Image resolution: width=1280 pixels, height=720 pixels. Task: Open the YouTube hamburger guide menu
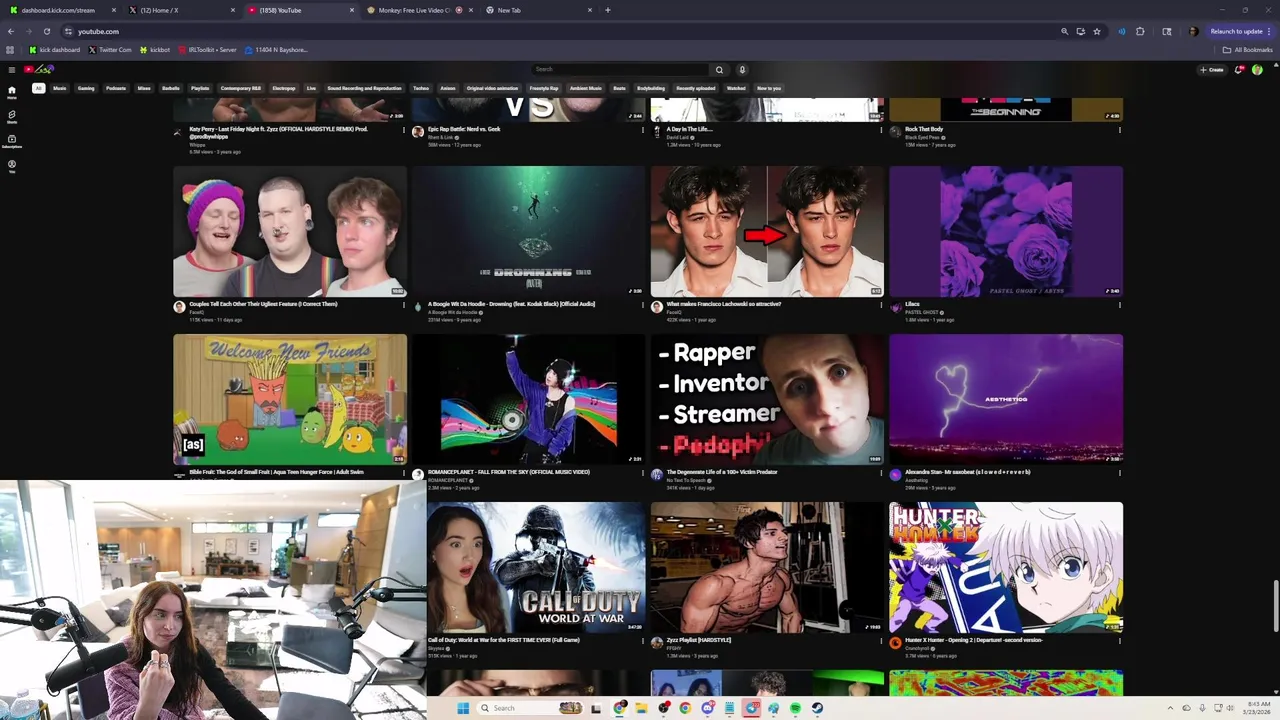pyautogui.click(x=11, y=69)
